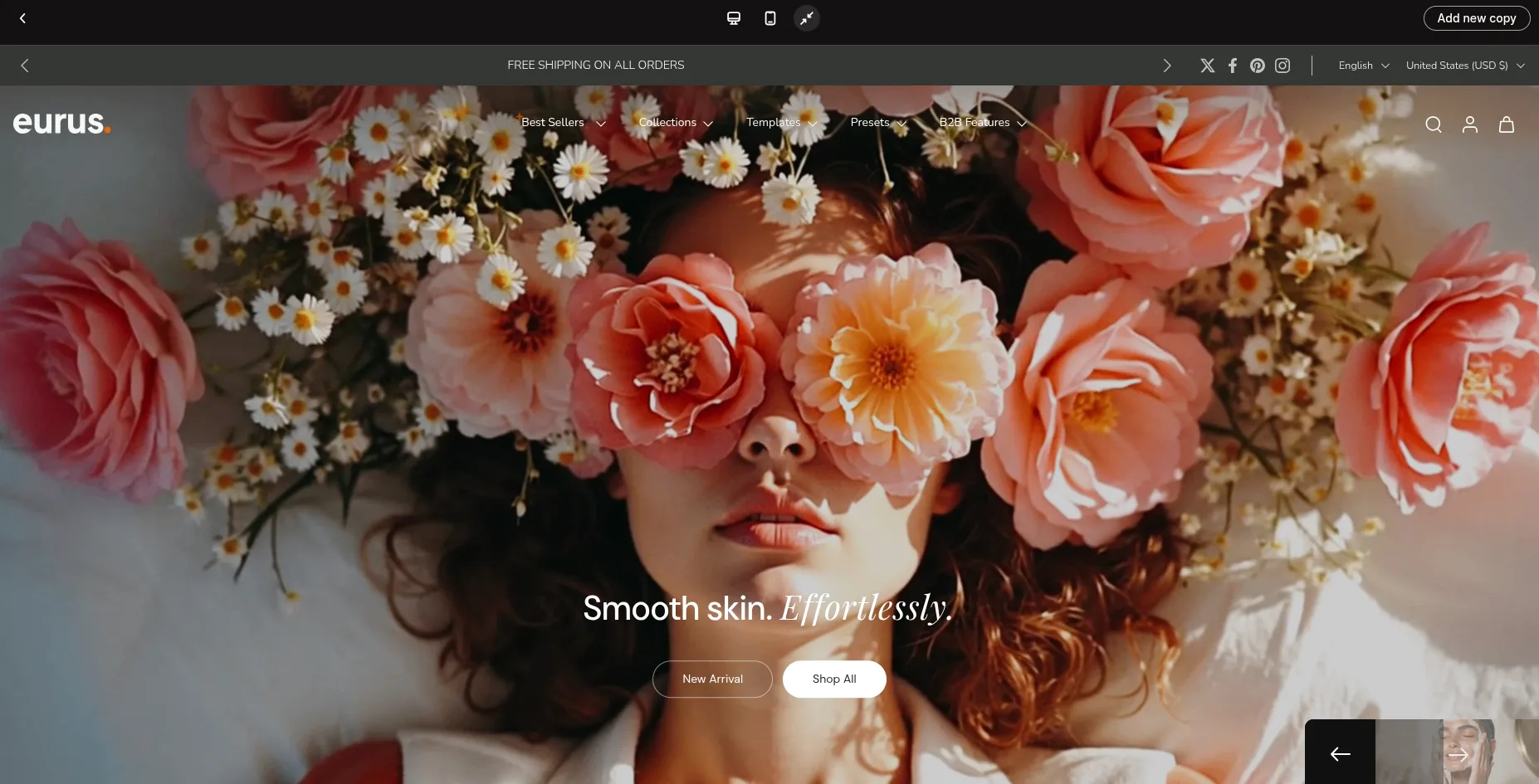Expand the Presets menu
1539x784 pixels.
point(878,123)
